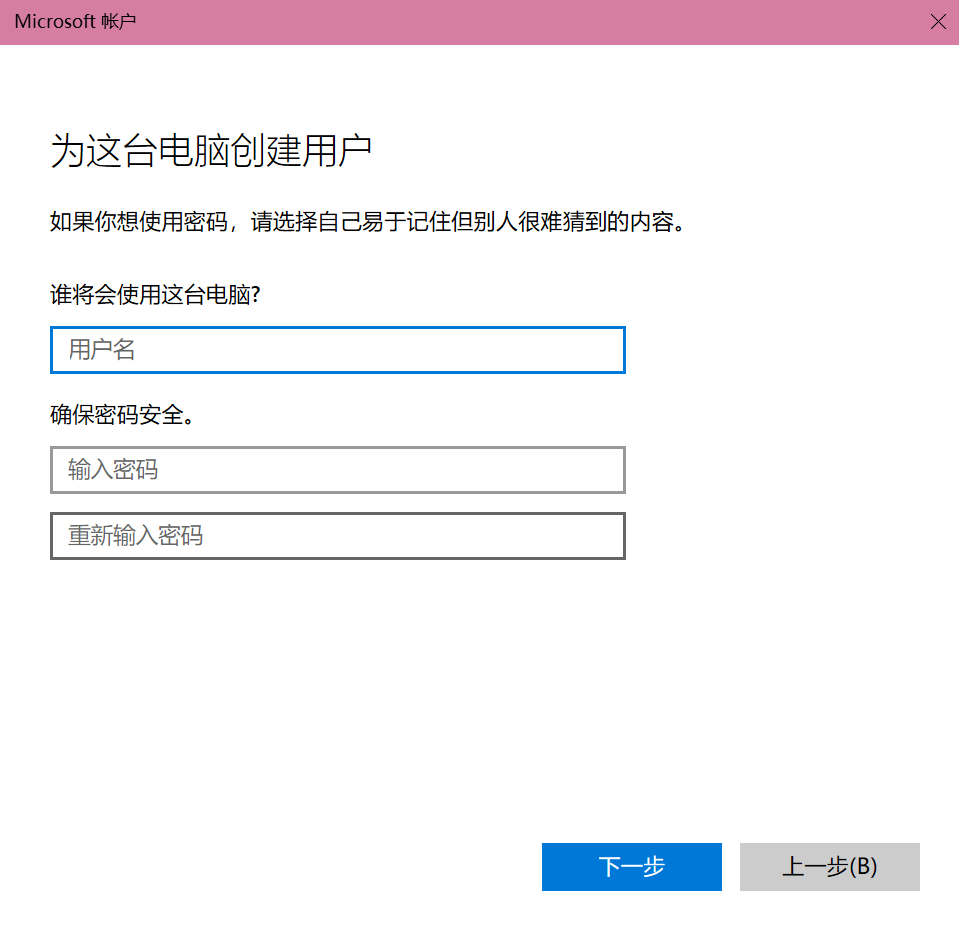
Task: Close the Microsoft 帐户 dialog
Action: pyautogui.click(x=938, y=22)
